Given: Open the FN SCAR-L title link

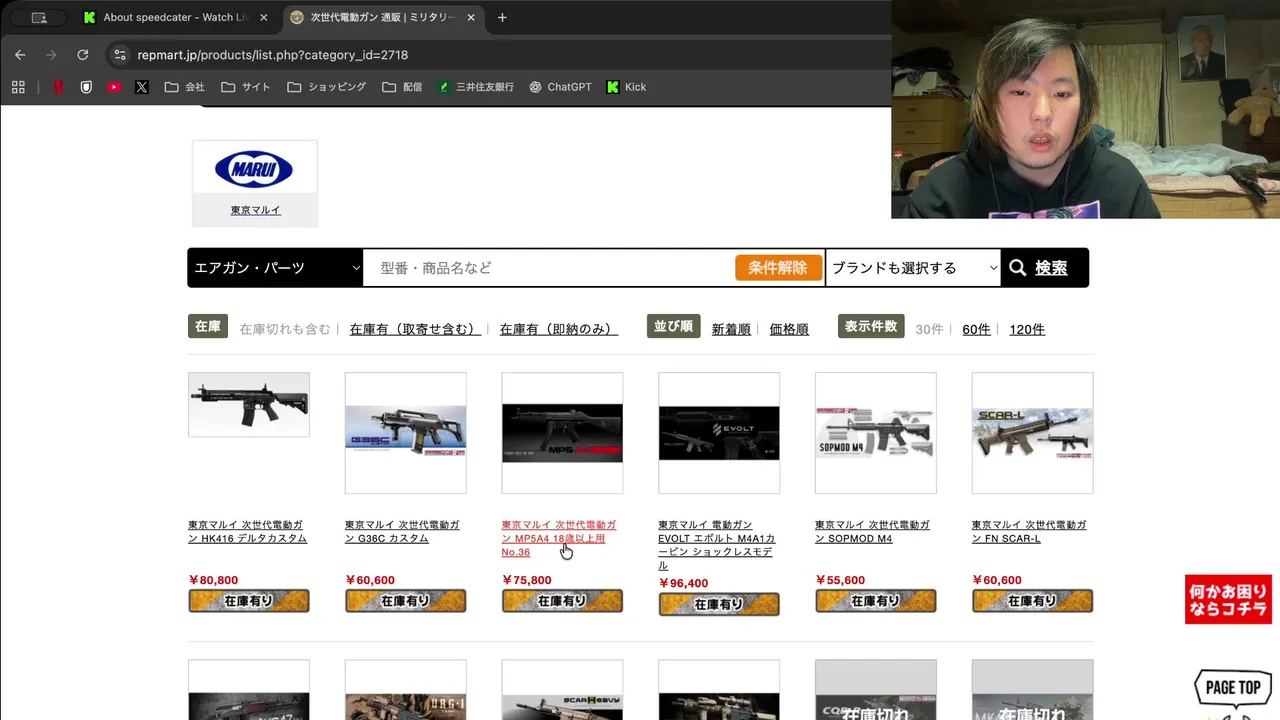Looking at the screenshot, I should (x=1029, y=531).
